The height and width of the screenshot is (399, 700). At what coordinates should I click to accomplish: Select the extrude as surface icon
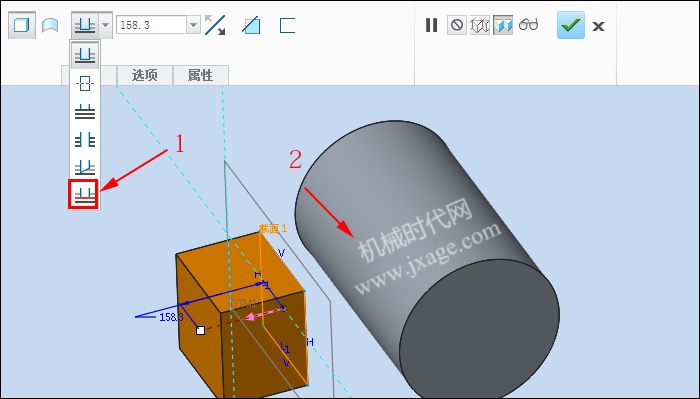coord(50,25)
